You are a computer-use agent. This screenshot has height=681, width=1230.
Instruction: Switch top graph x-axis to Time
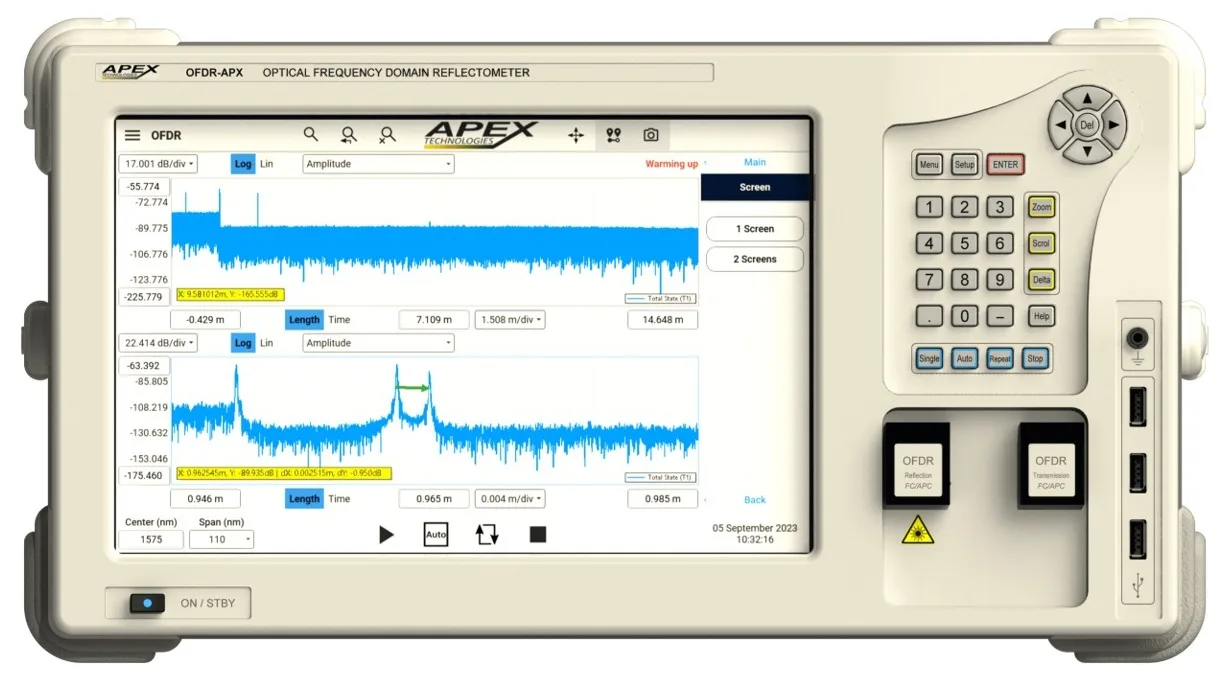[339, 320]
